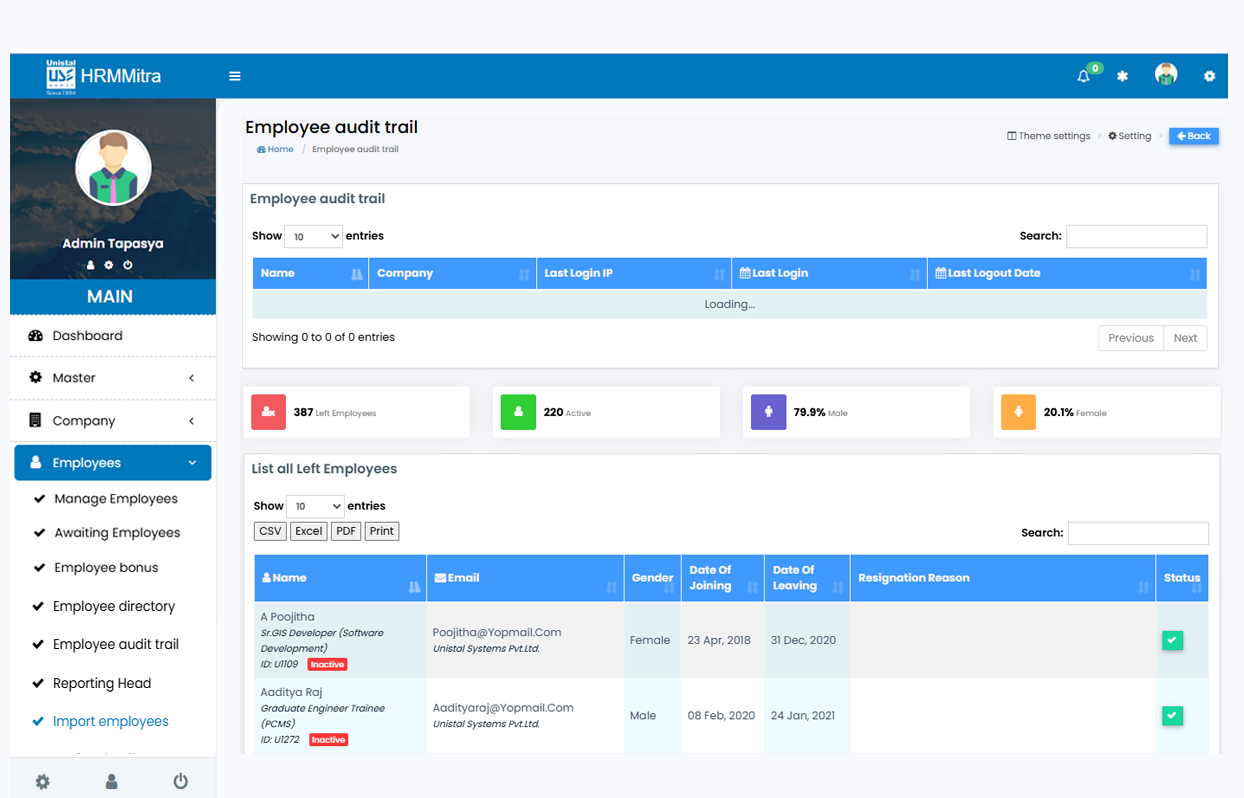Click the orange Female percentage icon
This screenshot has width=1244, height=798.
pos(1018,412)
